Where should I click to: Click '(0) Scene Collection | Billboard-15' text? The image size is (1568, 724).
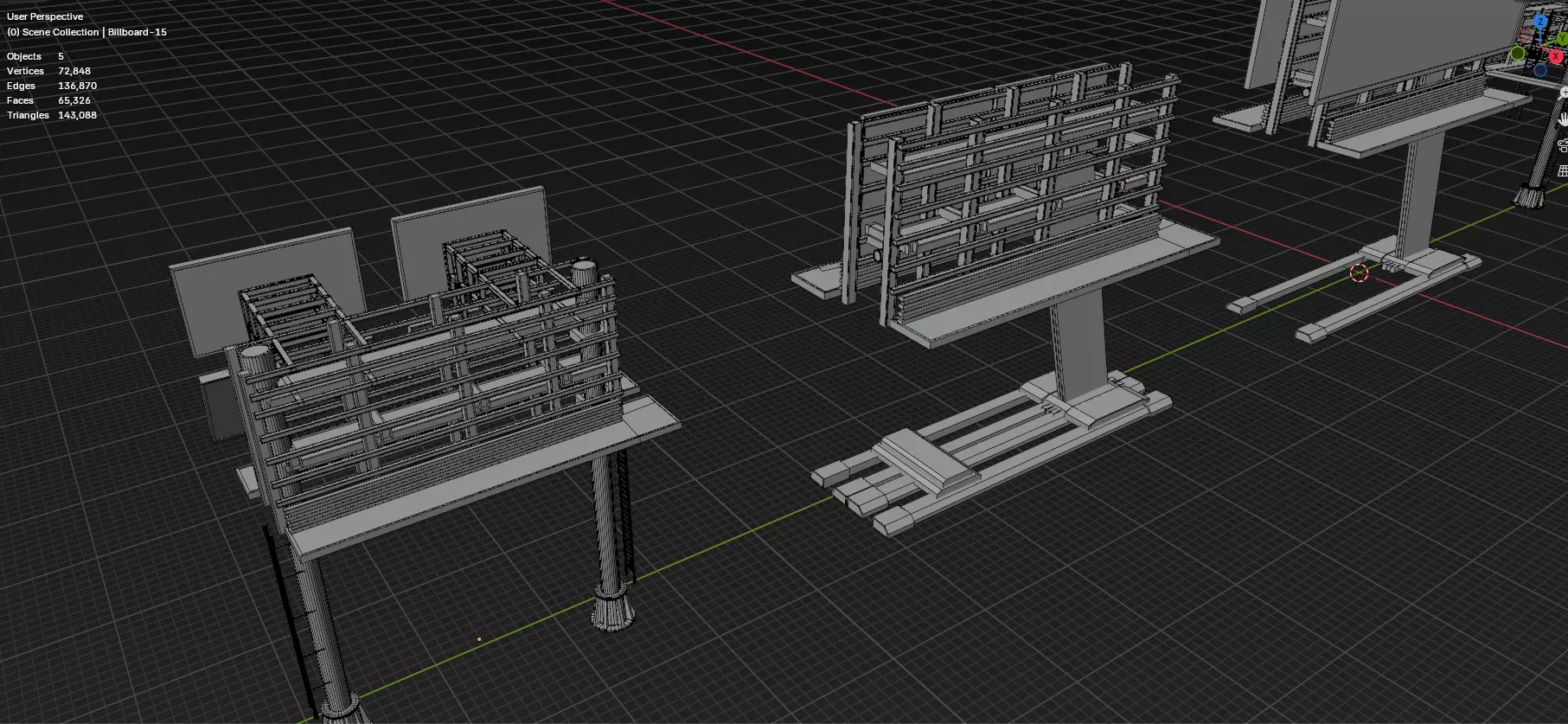86,32
